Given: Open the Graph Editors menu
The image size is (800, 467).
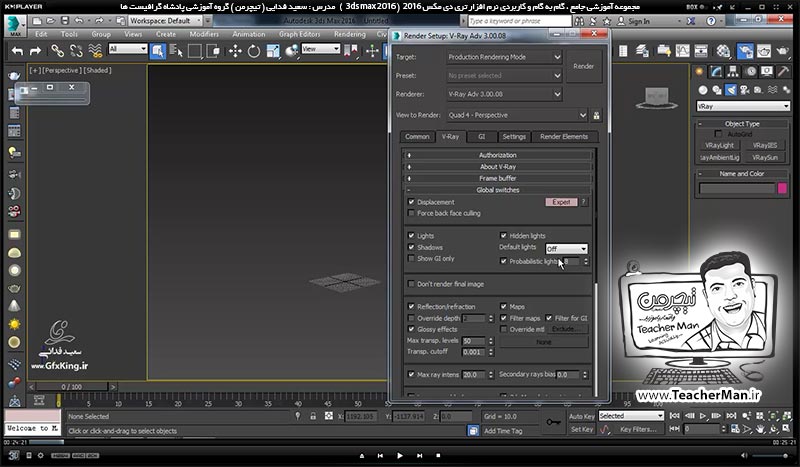Looking at the screenshot, I should (299, 34).
